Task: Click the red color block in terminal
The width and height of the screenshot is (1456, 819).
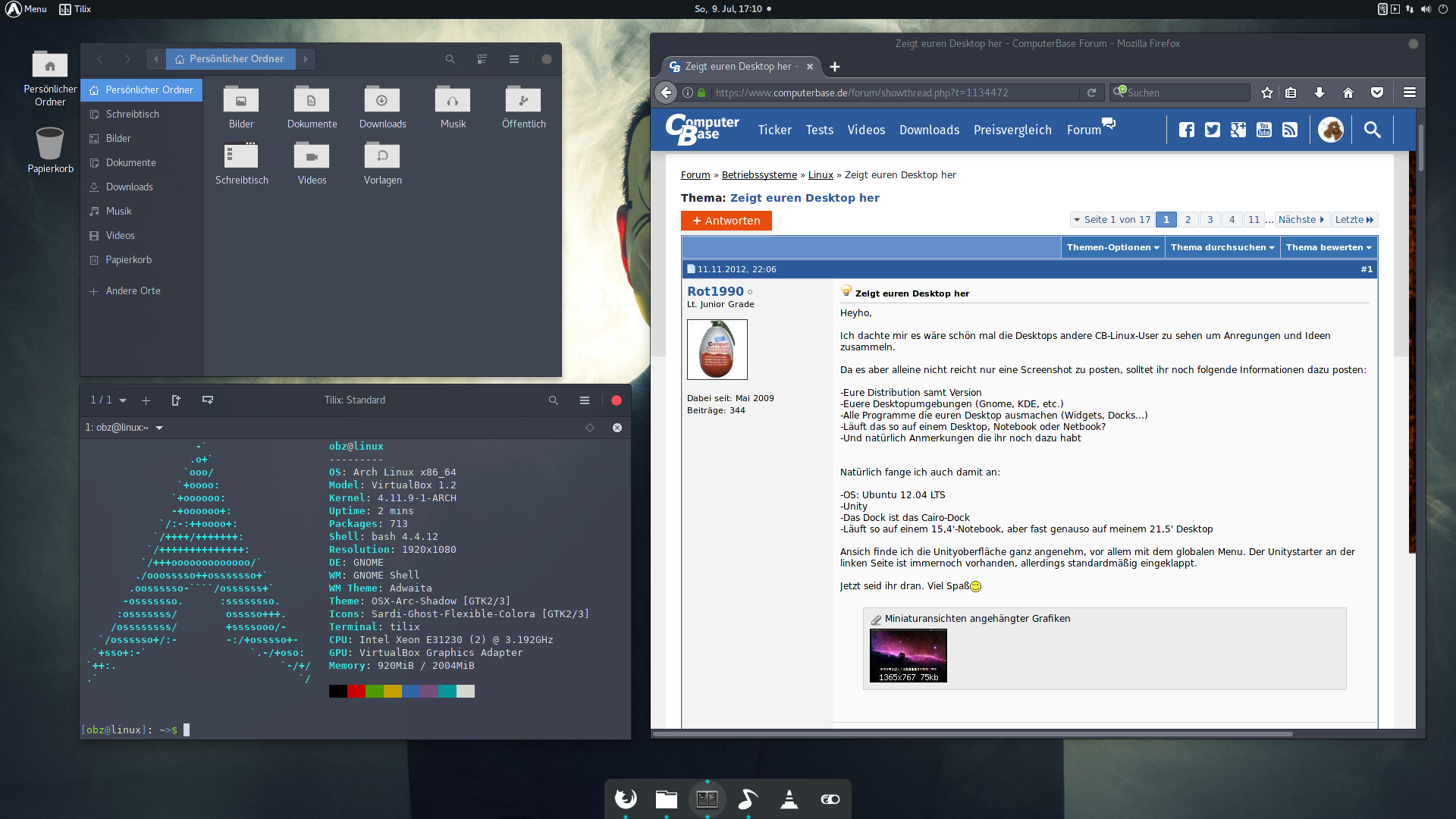Action: click(356, 691)
